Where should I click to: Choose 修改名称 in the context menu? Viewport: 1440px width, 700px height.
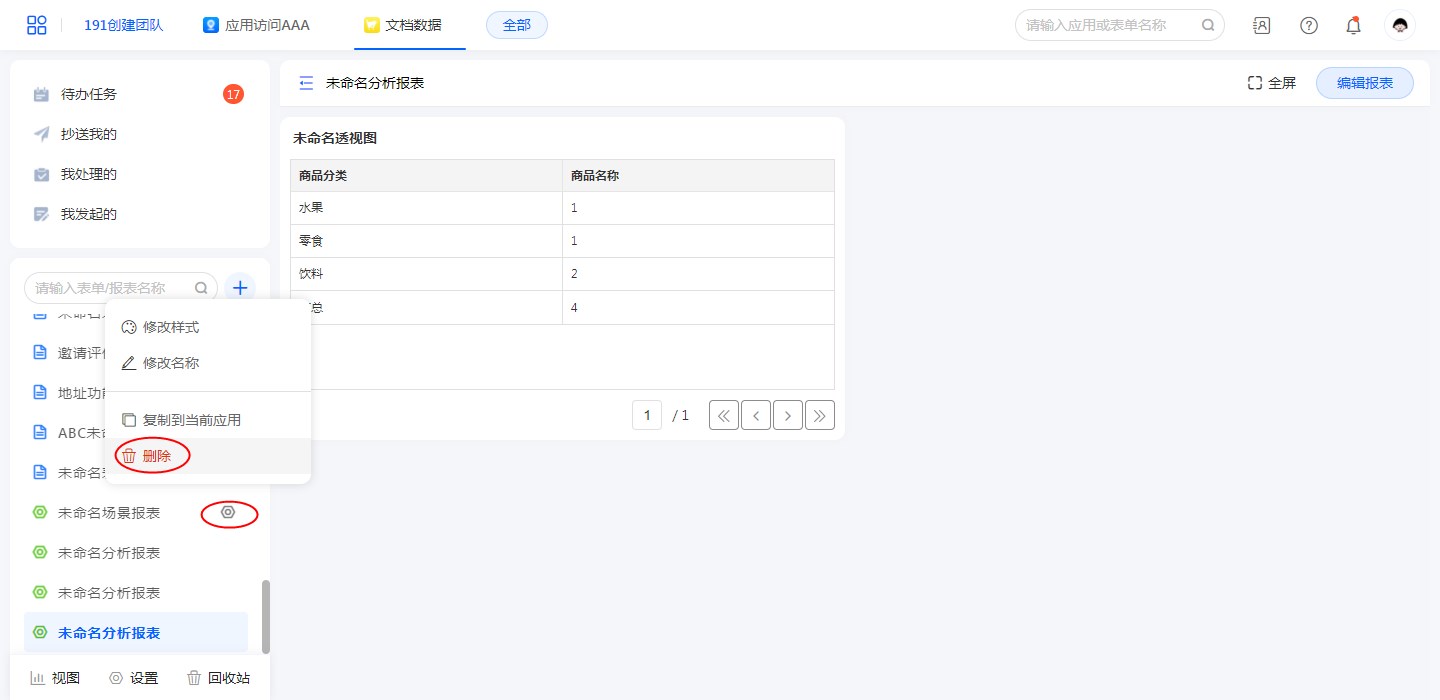pyautogui.click(x=170, y=363)
